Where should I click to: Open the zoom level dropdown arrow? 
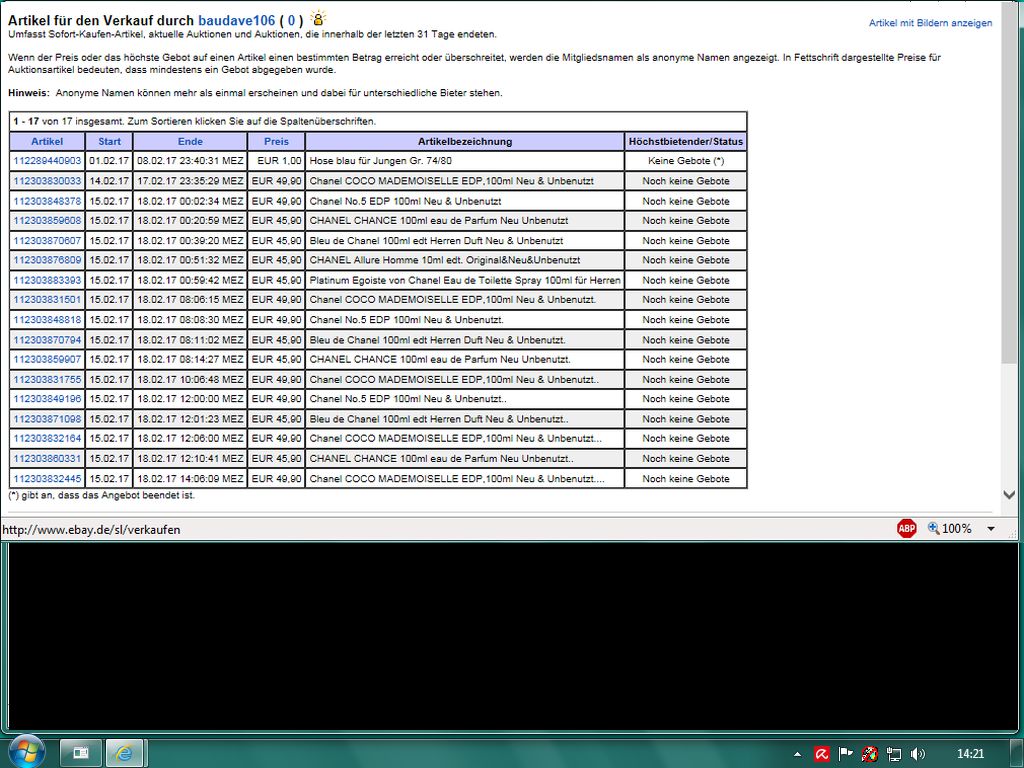coord(991,528)
